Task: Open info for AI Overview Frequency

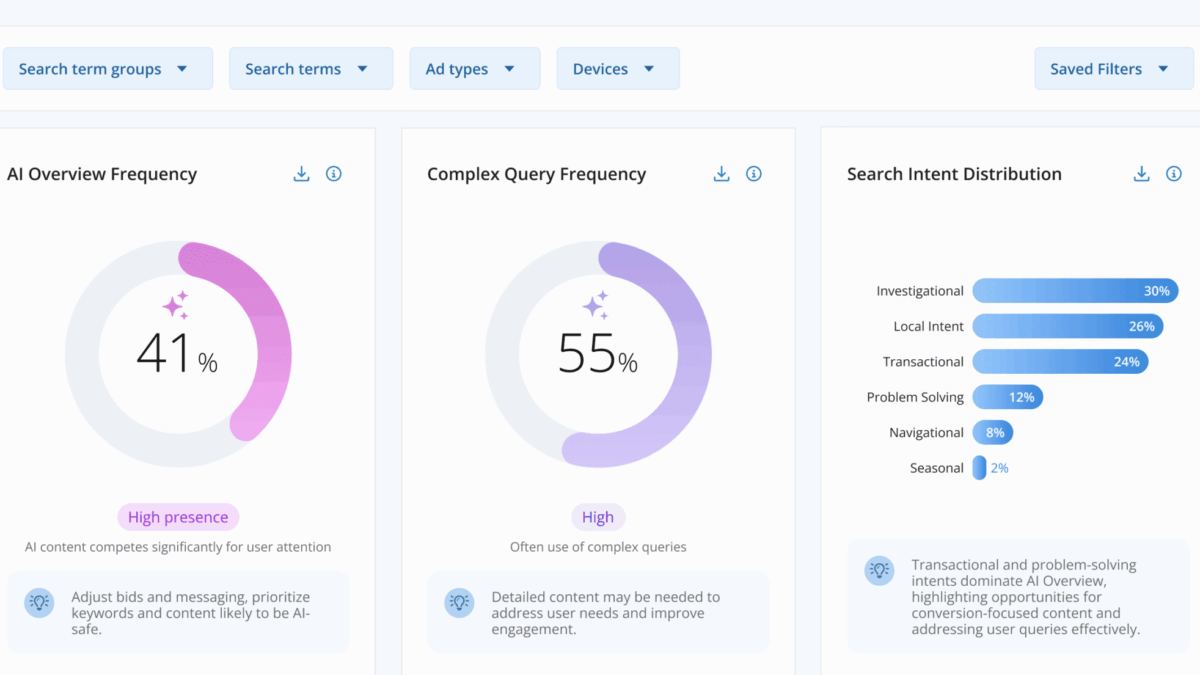Action: pos(334,174)
